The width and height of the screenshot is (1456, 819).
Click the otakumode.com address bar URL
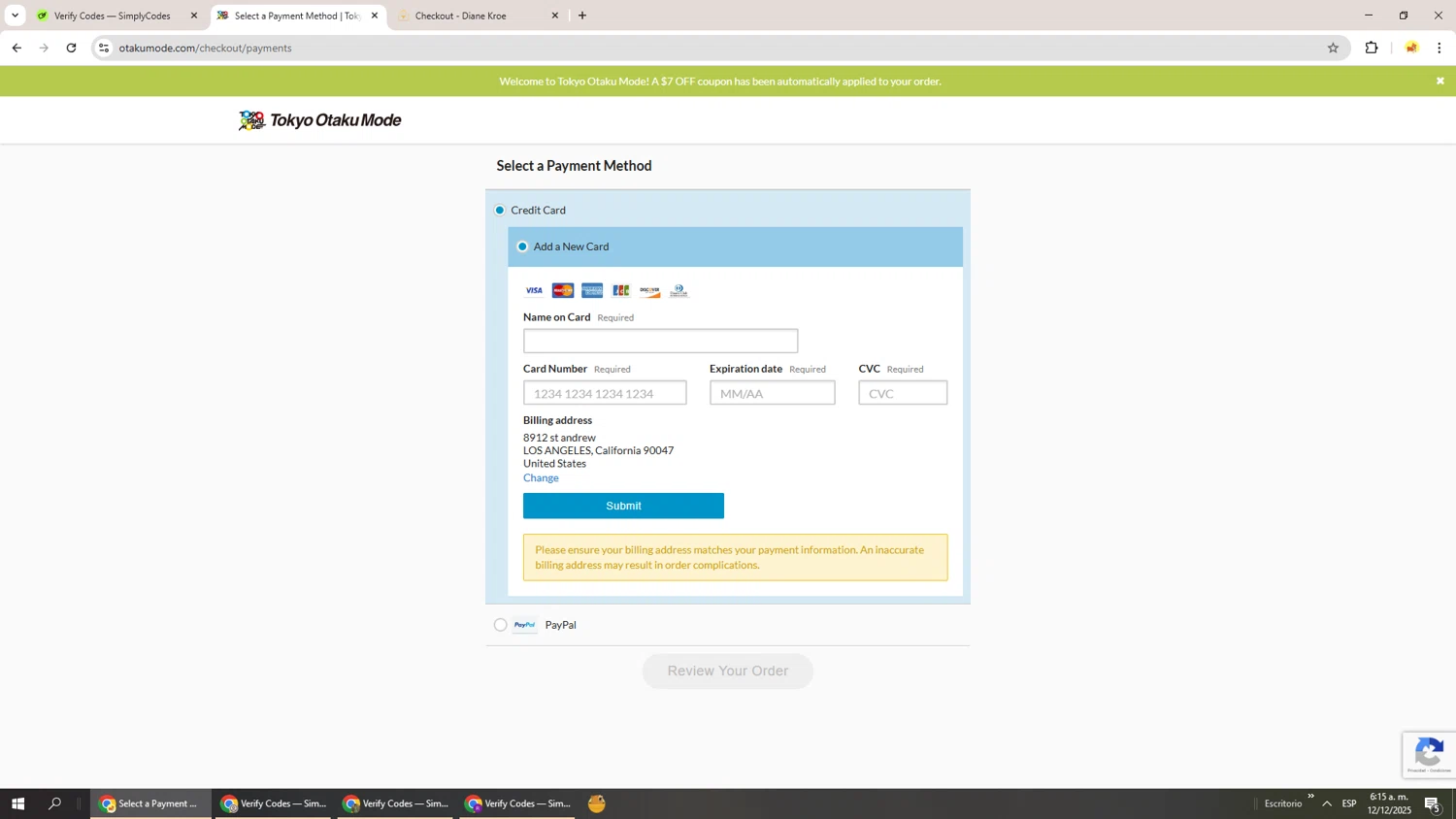tap(205, 48)
